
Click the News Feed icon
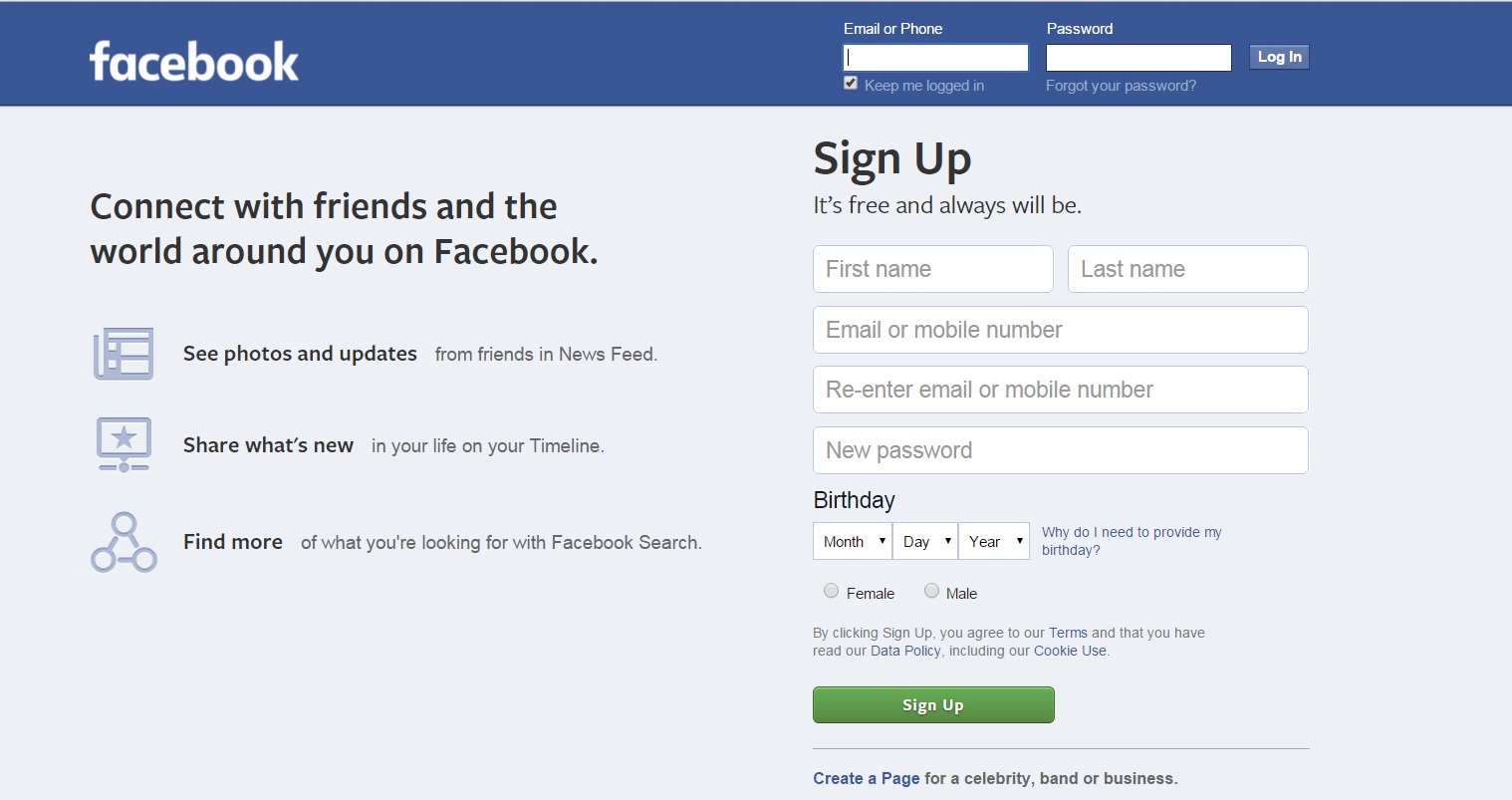pos(124,354)
